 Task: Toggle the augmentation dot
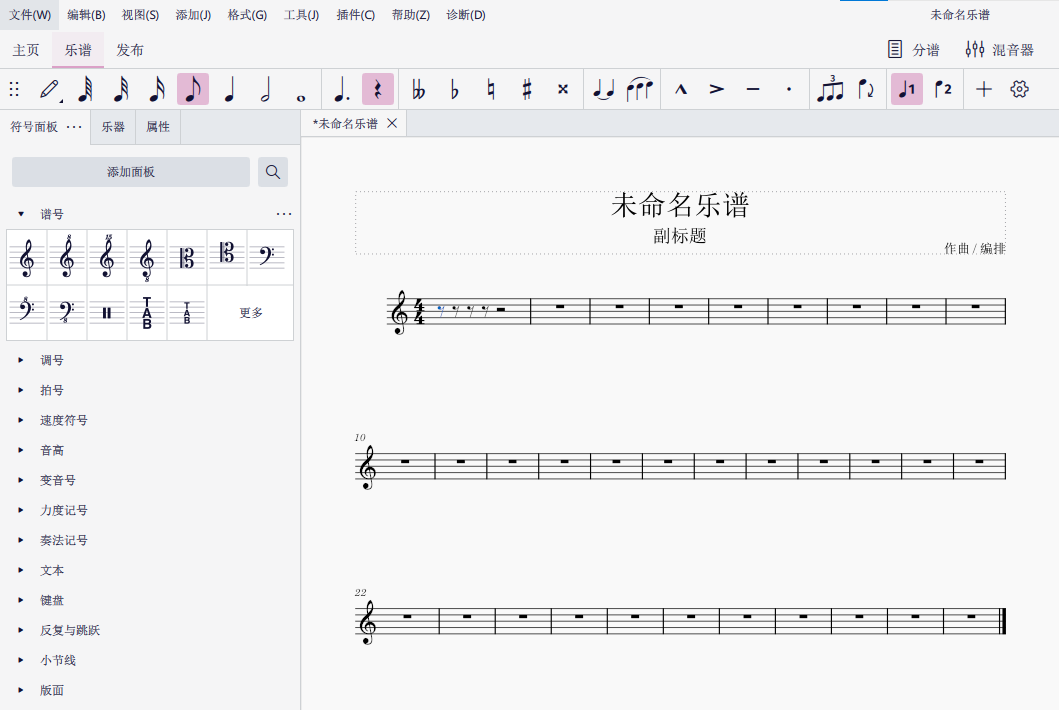(x=339, y=88)
